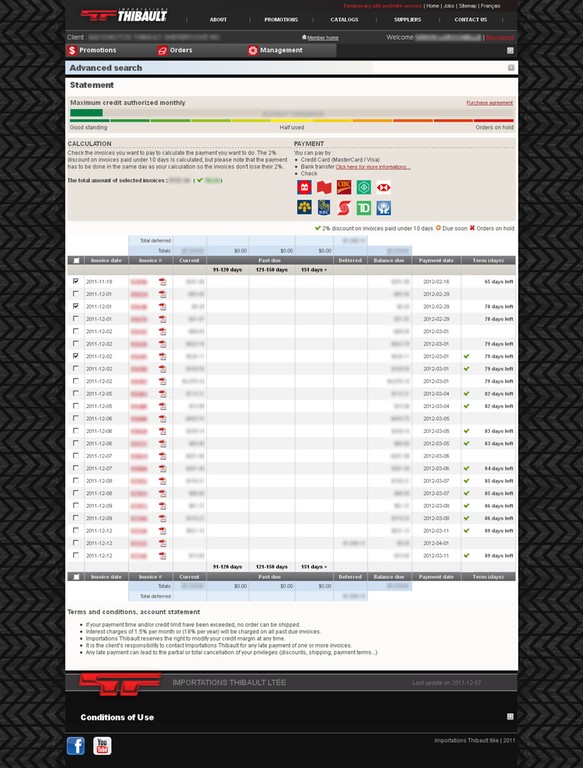Expand the Advanced search panel
The image size is (583, 768).
point(511,68)
